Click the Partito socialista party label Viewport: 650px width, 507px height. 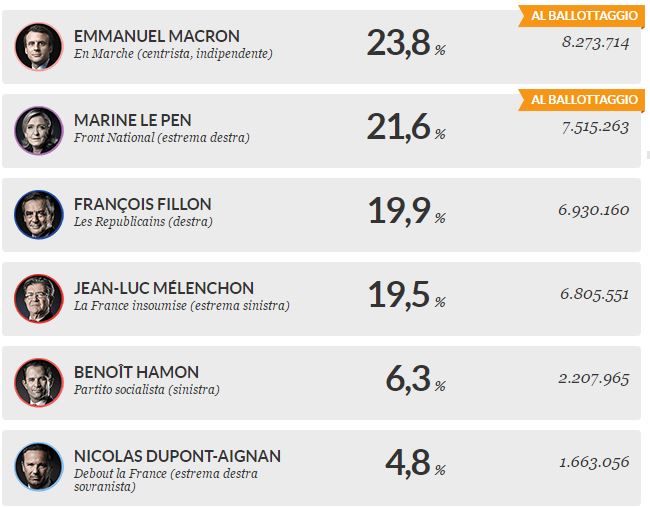click(146, 390)
